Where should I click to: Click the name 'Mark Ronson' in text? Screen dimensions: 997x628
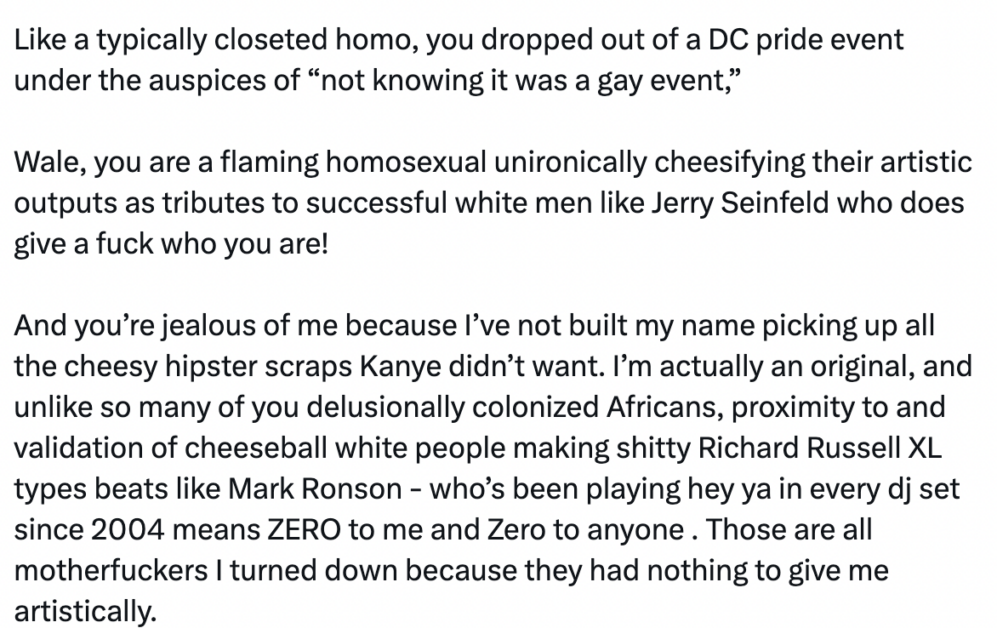[x=315, y=489]
